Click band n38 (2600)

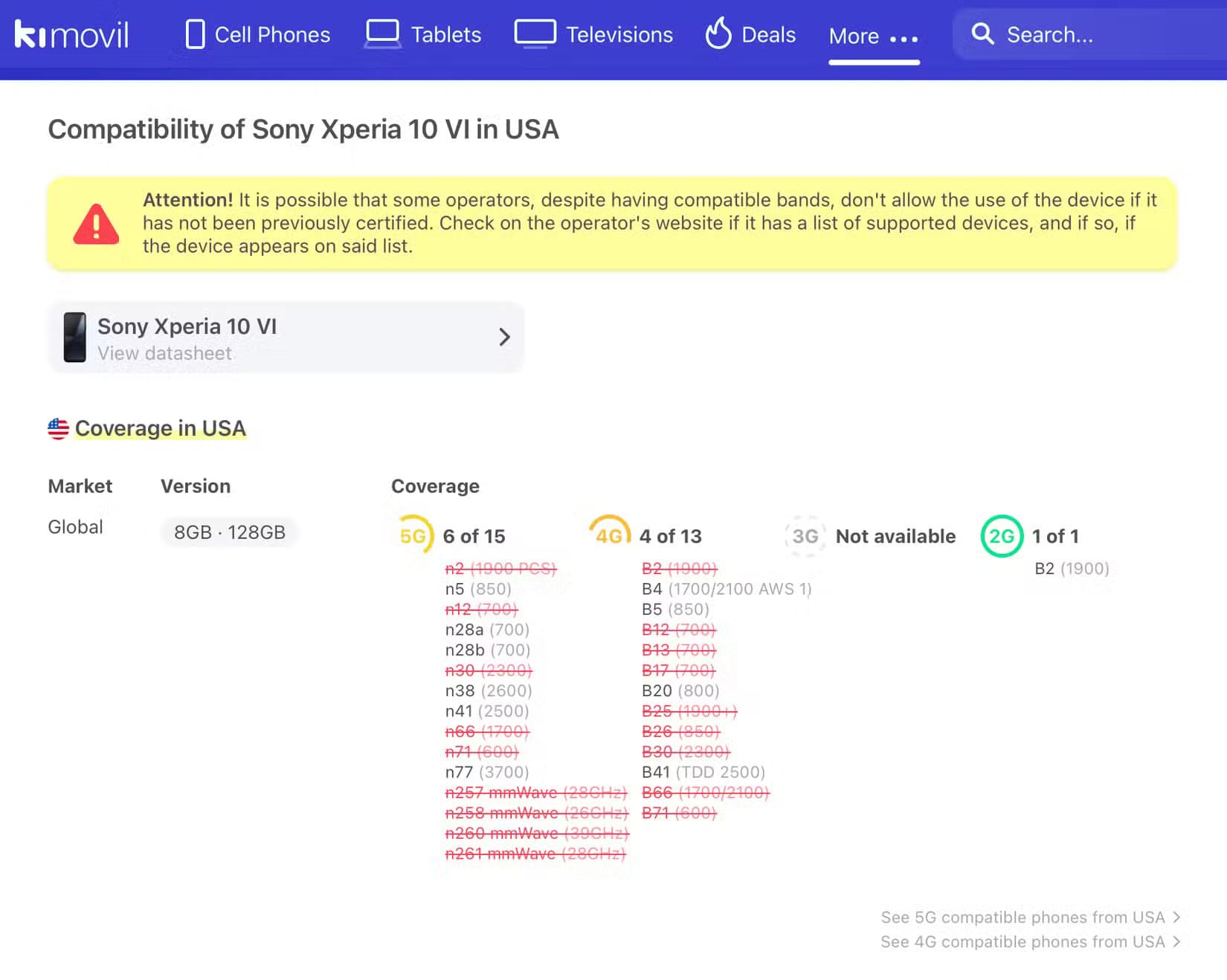[x=489, y=691]
